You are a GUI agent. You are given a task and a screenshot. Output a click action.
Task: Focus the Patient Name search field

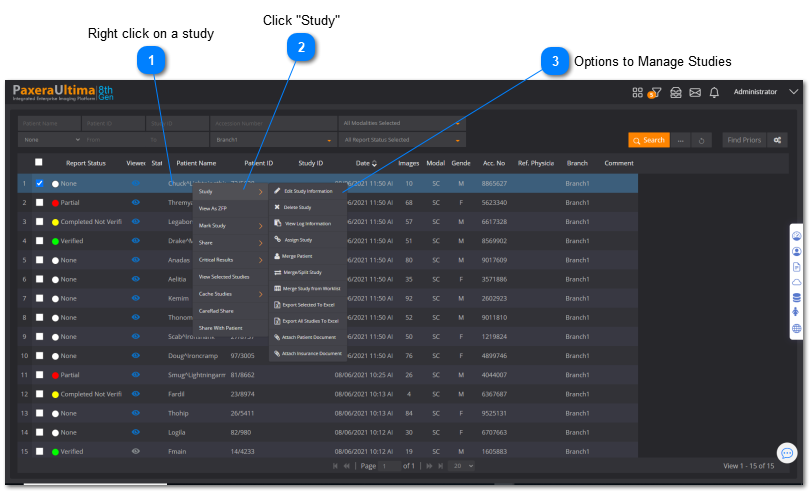(x=50, y=123)
